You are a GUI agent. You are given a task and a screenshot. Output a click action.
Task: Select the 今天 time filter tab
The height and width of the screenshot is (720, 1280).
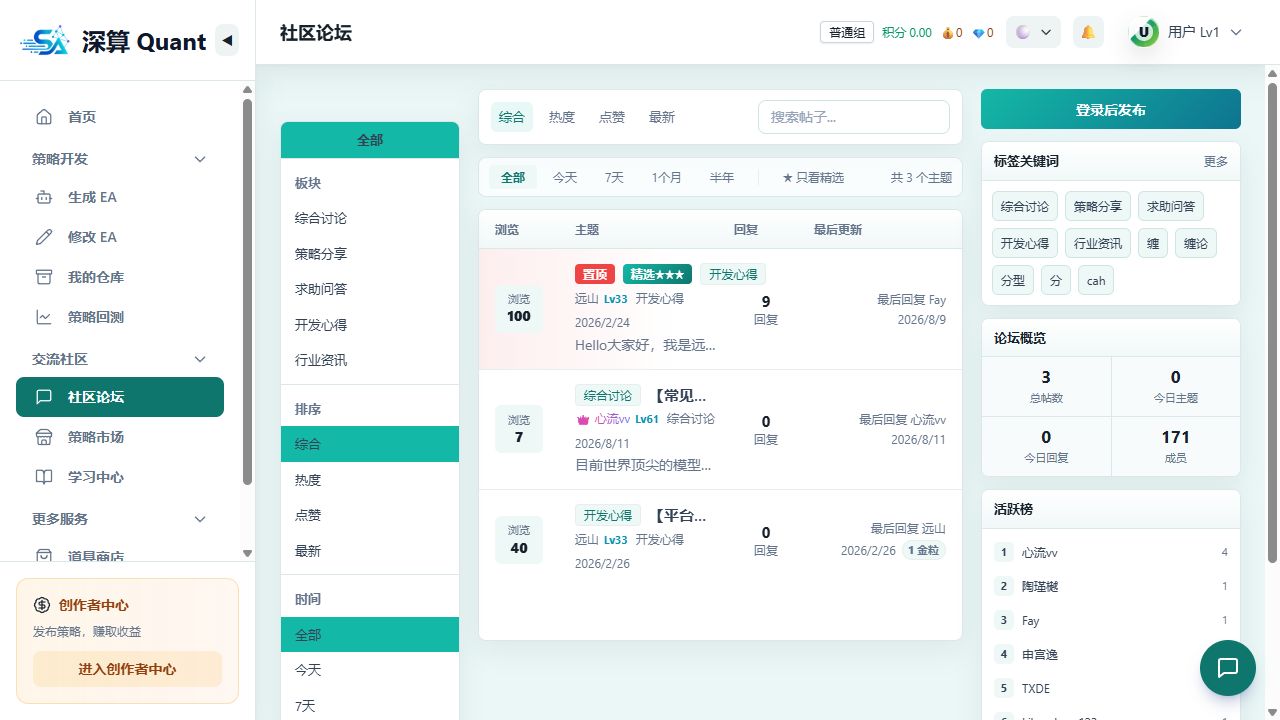pyautogui.click(x=565, y=177)
